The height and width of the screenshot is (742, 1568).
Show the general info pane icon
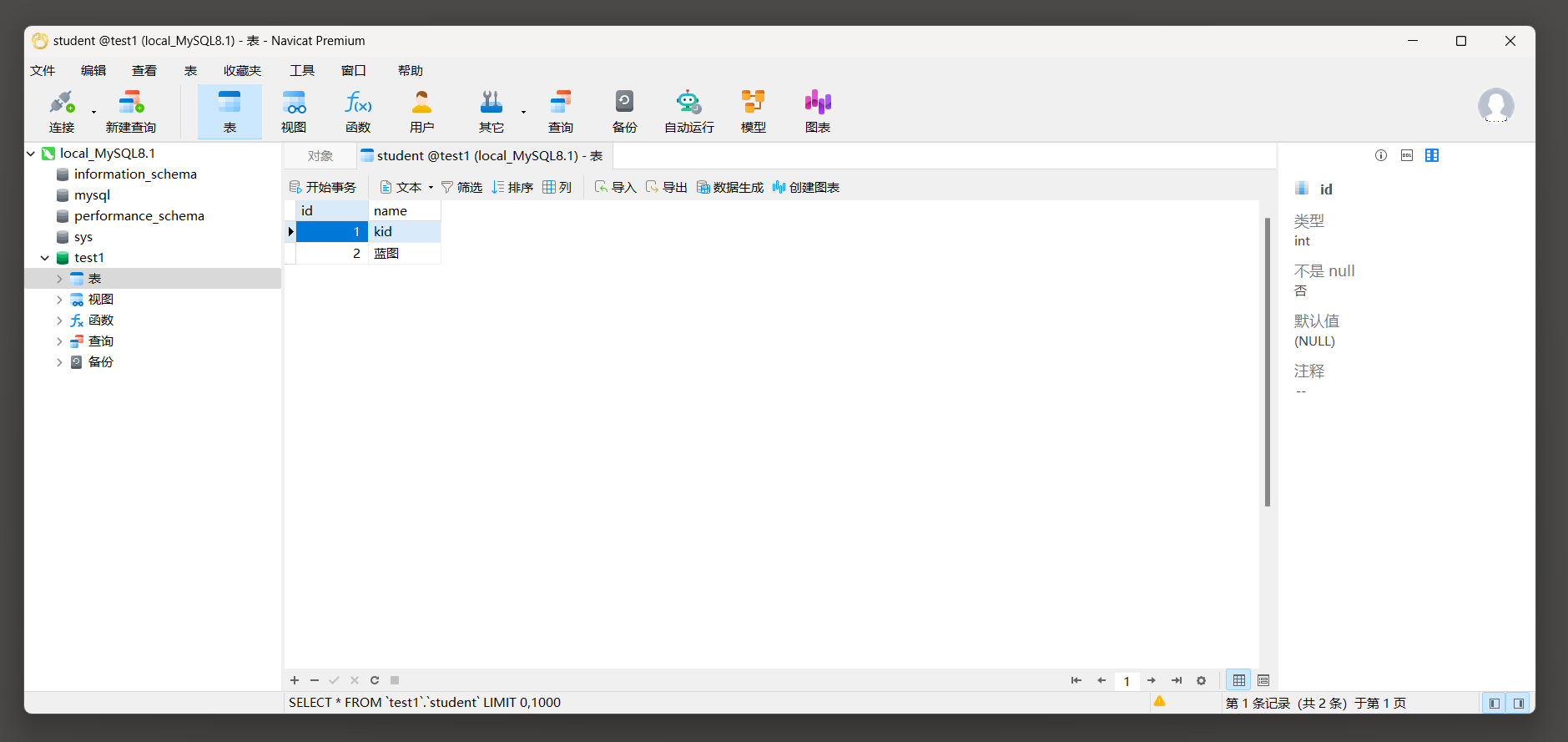click(1381, 155)
